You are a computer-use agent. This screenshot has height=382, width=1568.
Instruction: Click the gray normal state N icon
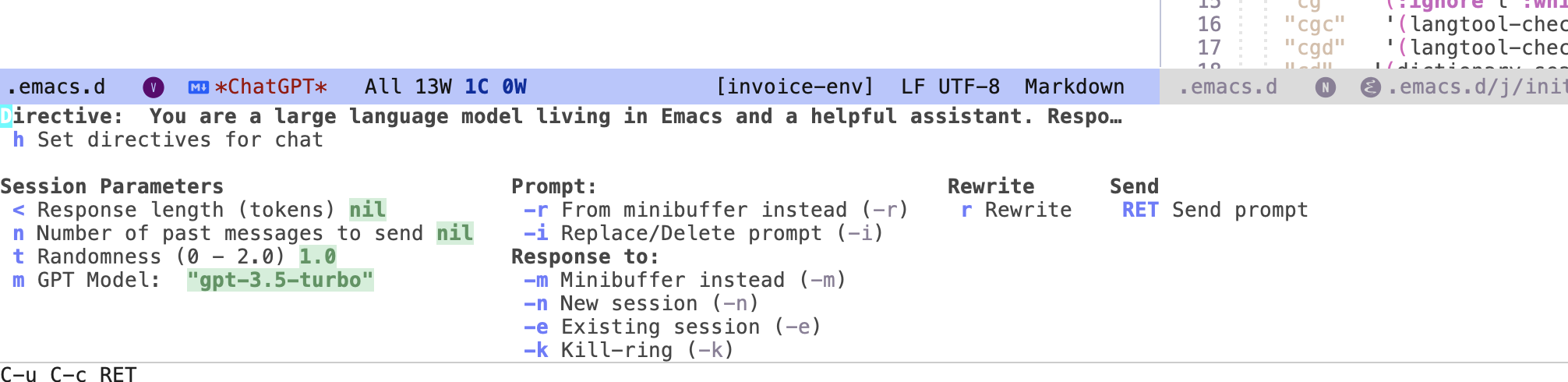[x=1325, y=87]
